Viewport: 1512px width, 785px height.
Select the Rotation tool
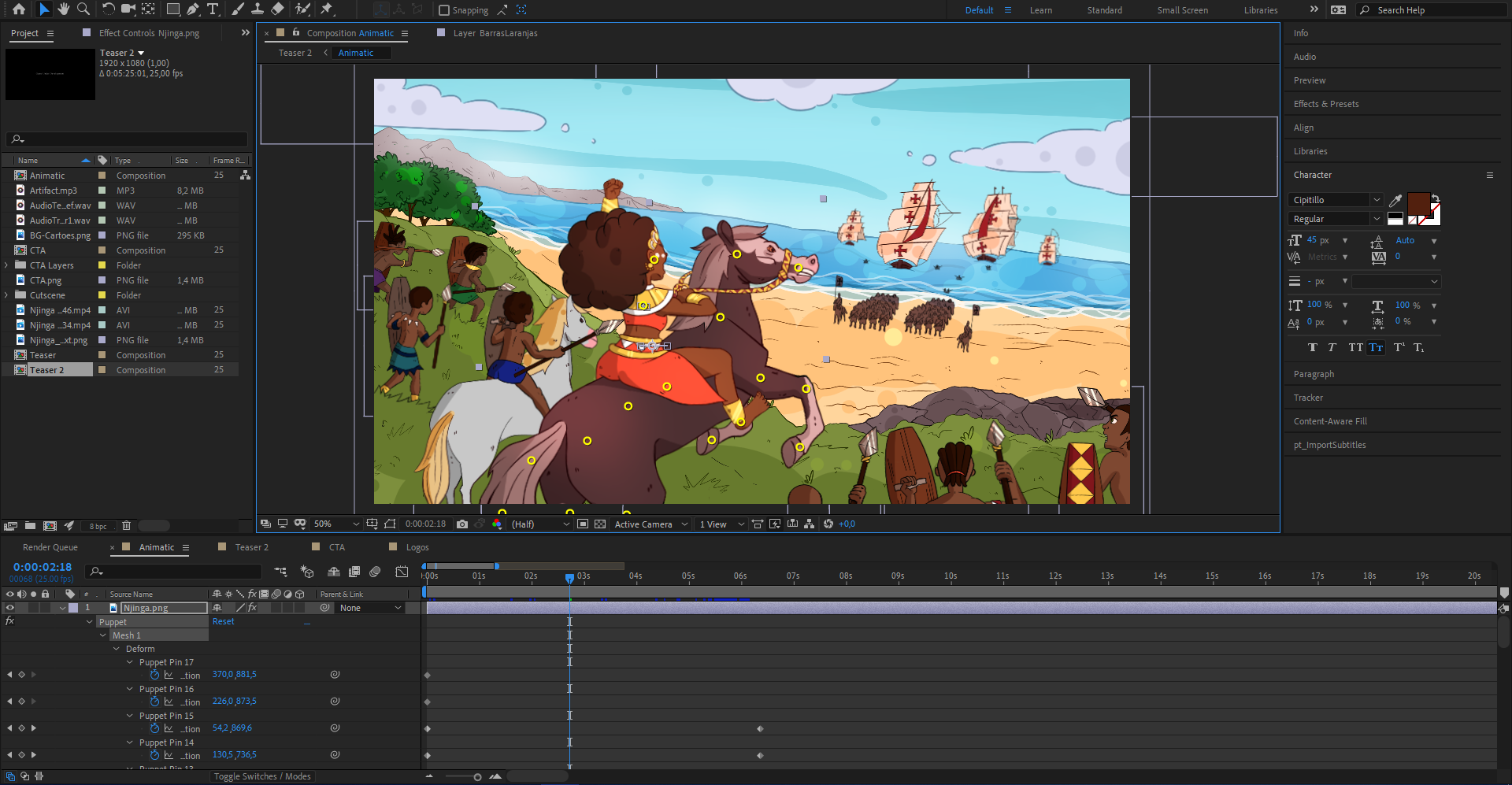pyautogui.click(x=109, y=9)
